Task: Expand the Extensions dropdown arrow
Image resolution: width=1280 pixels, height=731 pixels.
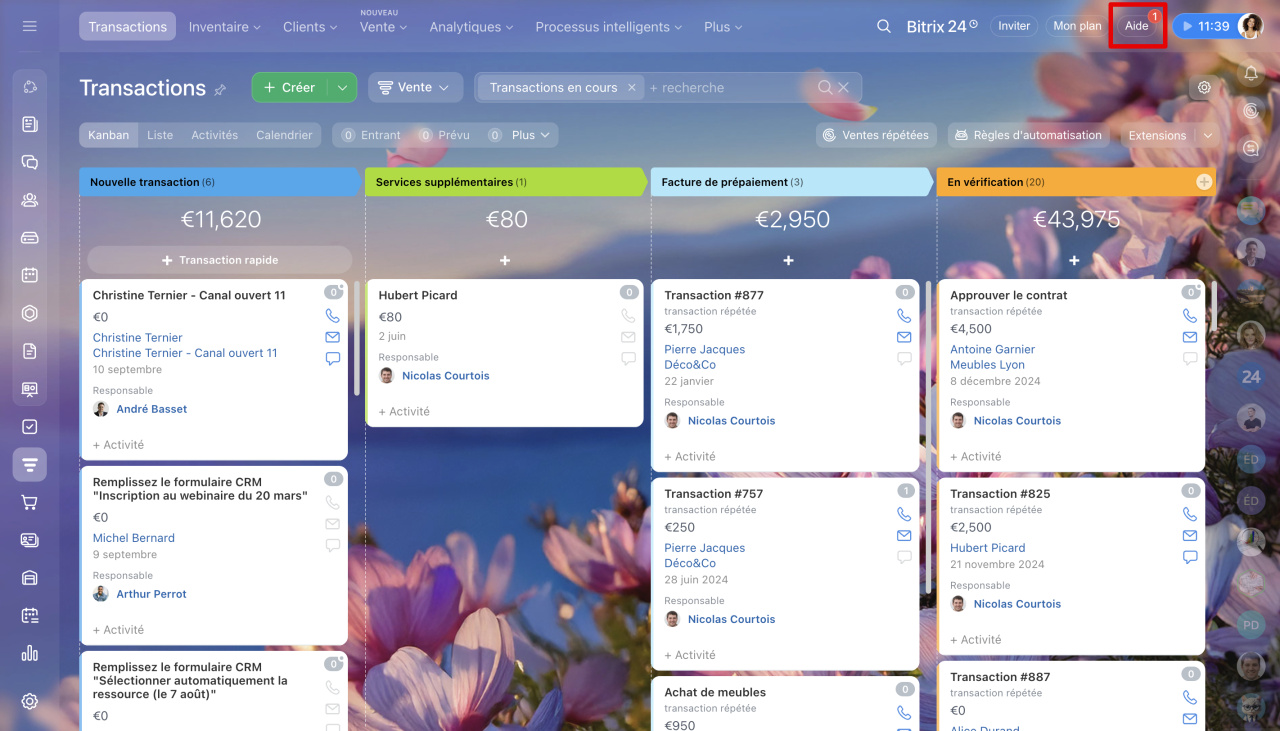Action: click(1207, 135)
